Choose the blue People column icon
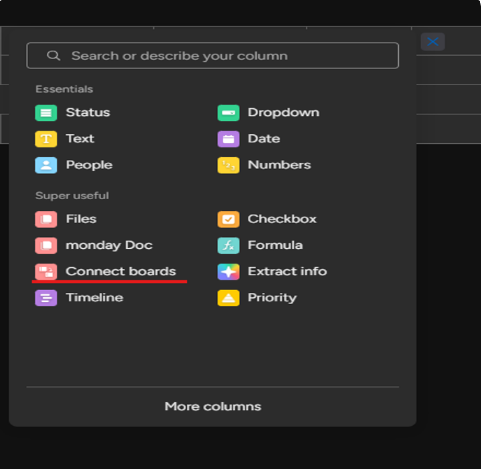The width and height of the screenshot is (481, 469). 46,165
